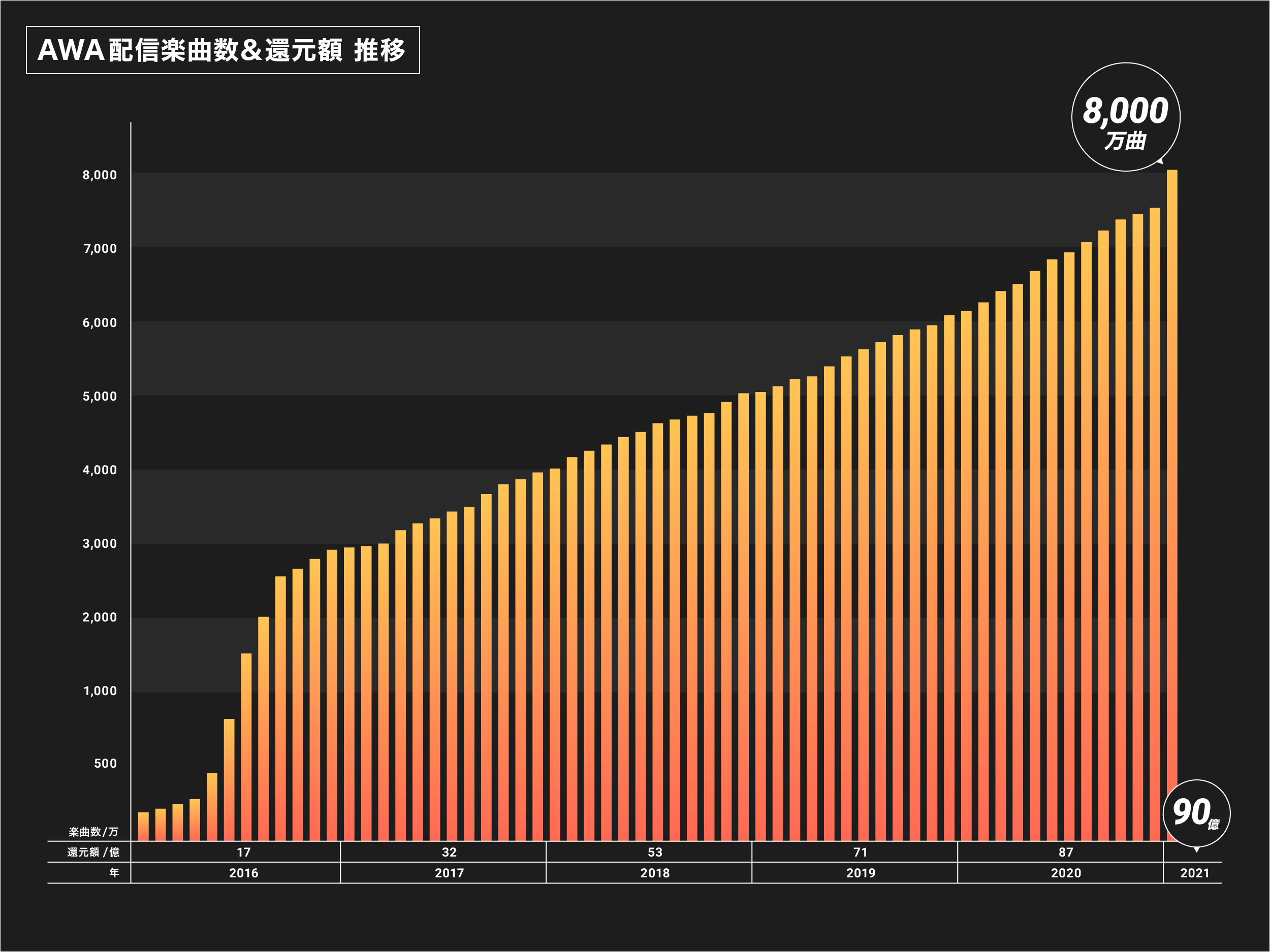This screenshot has width=1270, height=952.
Task: Click the 8,000 y-axis label
Action: point(100,175)
